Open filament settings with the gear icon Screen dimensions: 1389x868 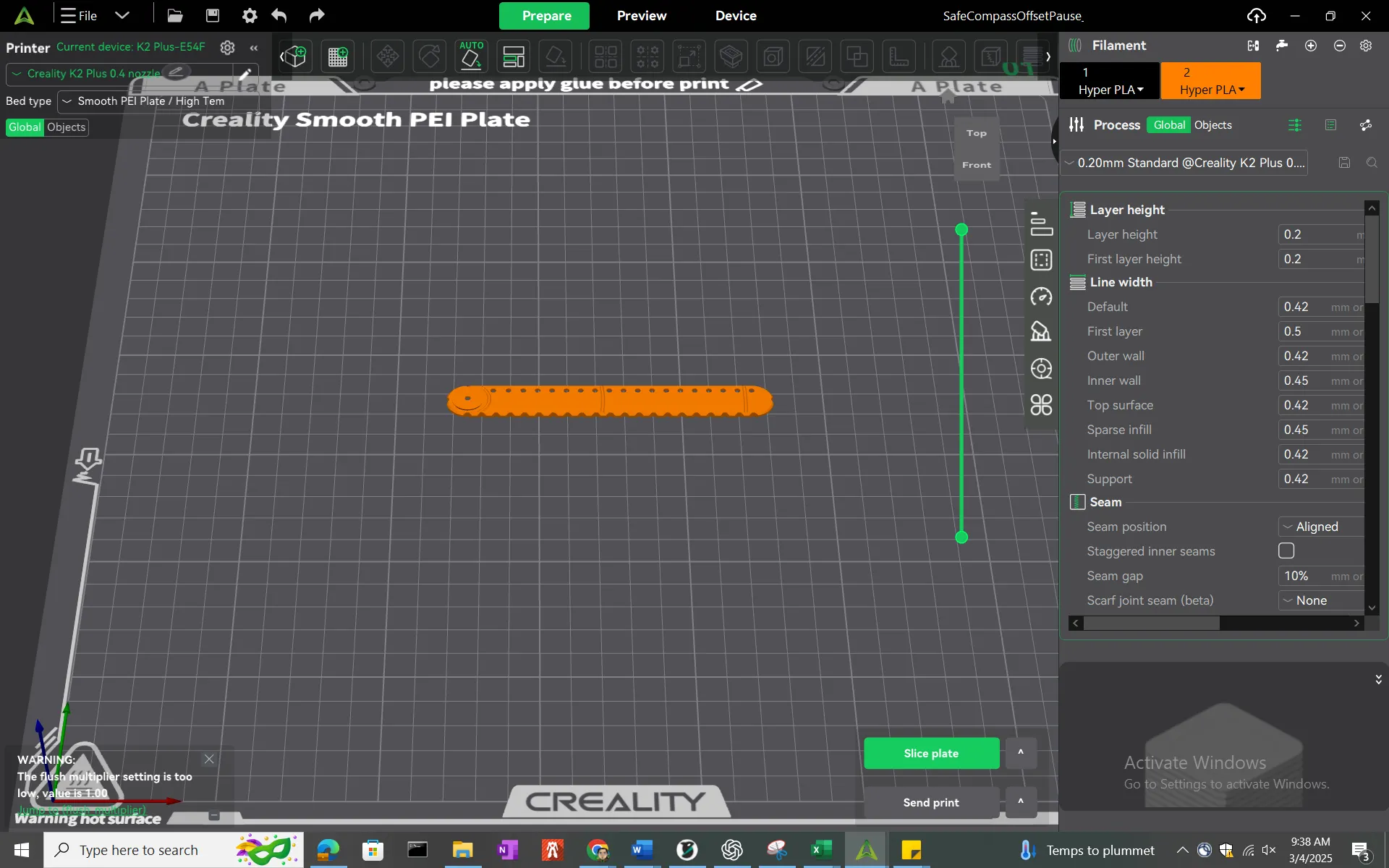[1367, 46]
